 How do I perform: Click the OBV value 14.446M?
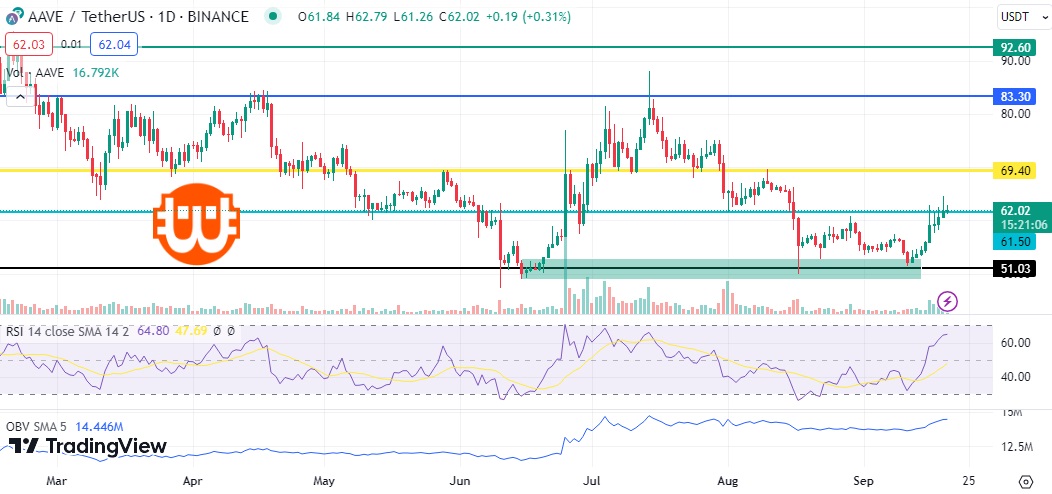(x=99, y=426)
